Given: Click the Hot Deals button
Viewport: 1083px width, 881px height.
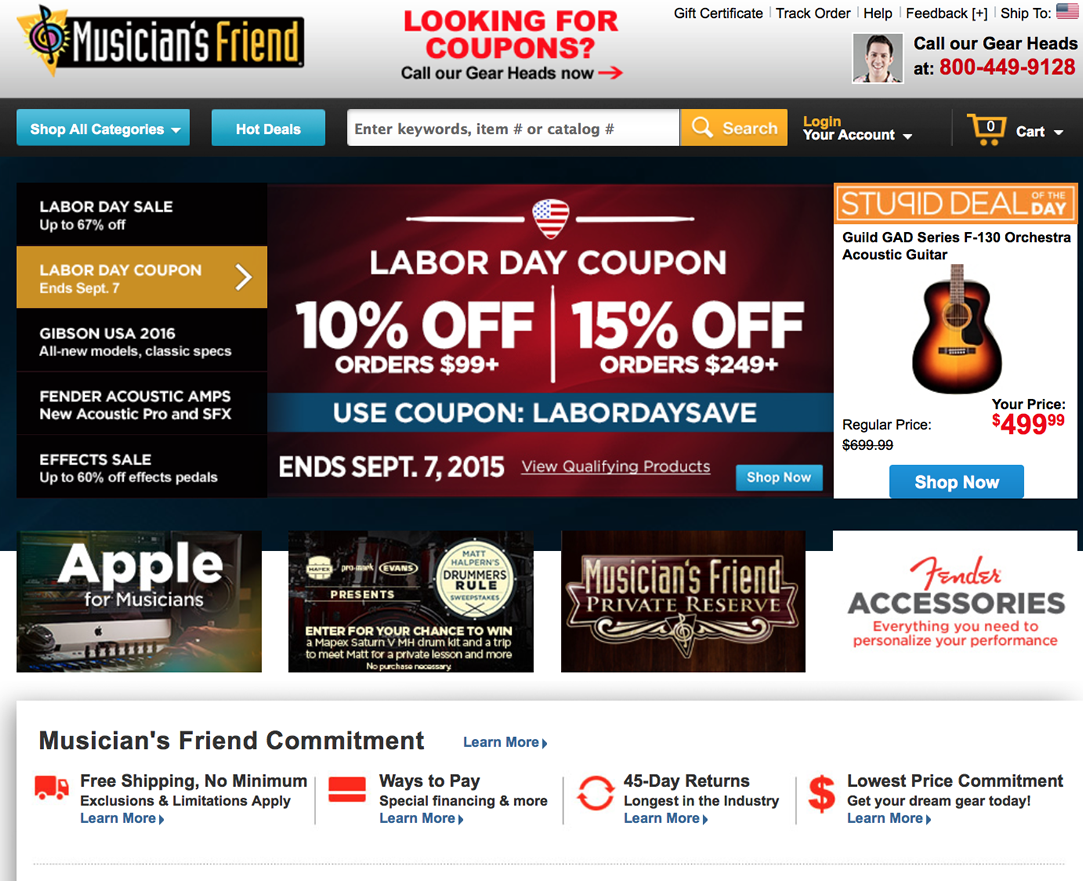Looking at the screenshot, I should point(268,128).
